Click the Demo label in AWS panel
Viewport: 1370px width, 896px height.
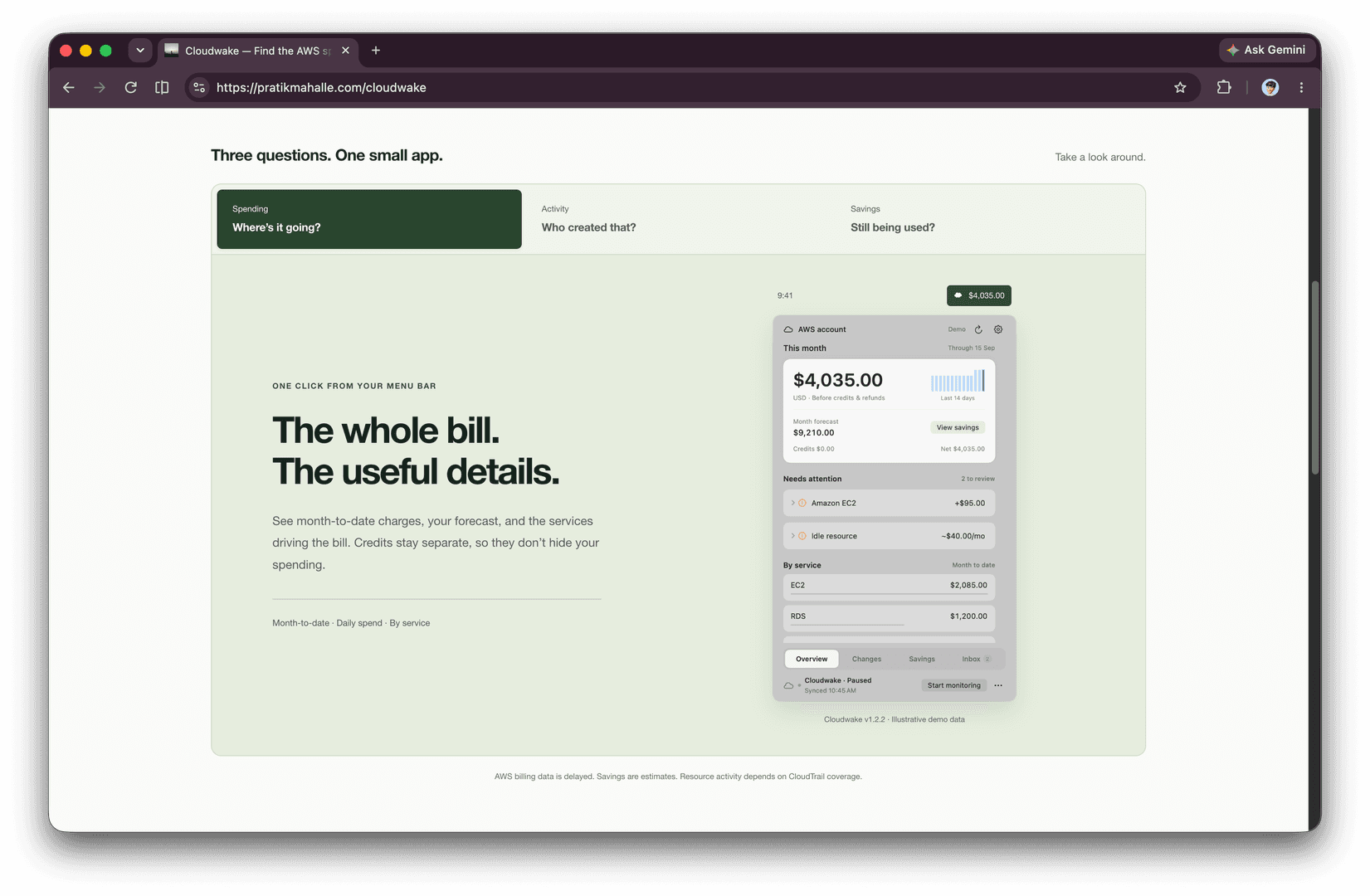[957, 329]
